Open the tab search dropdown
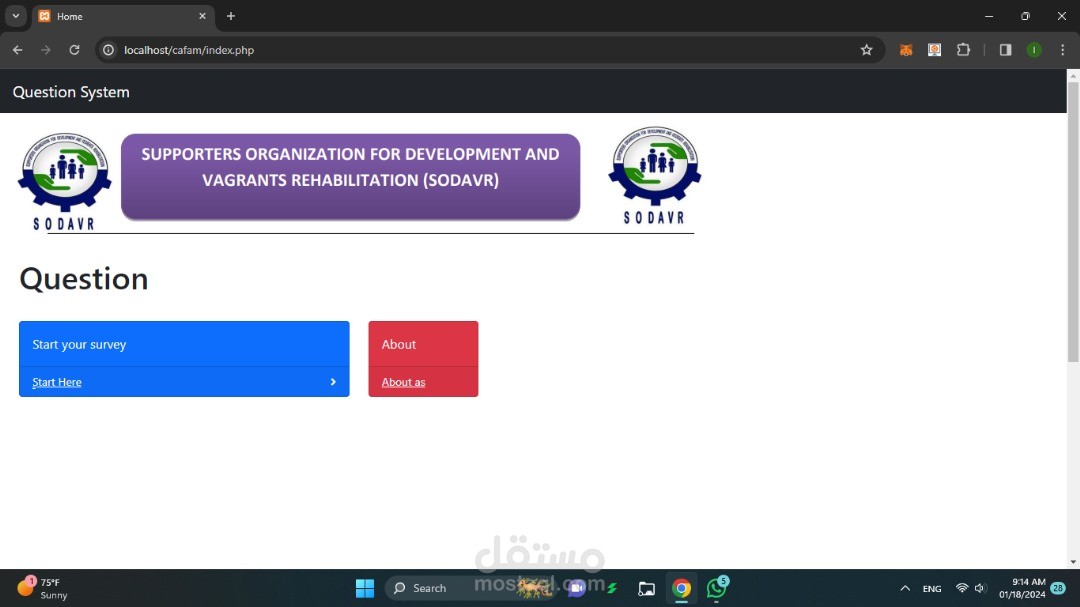1080x607 pixels. coord(15,16)
